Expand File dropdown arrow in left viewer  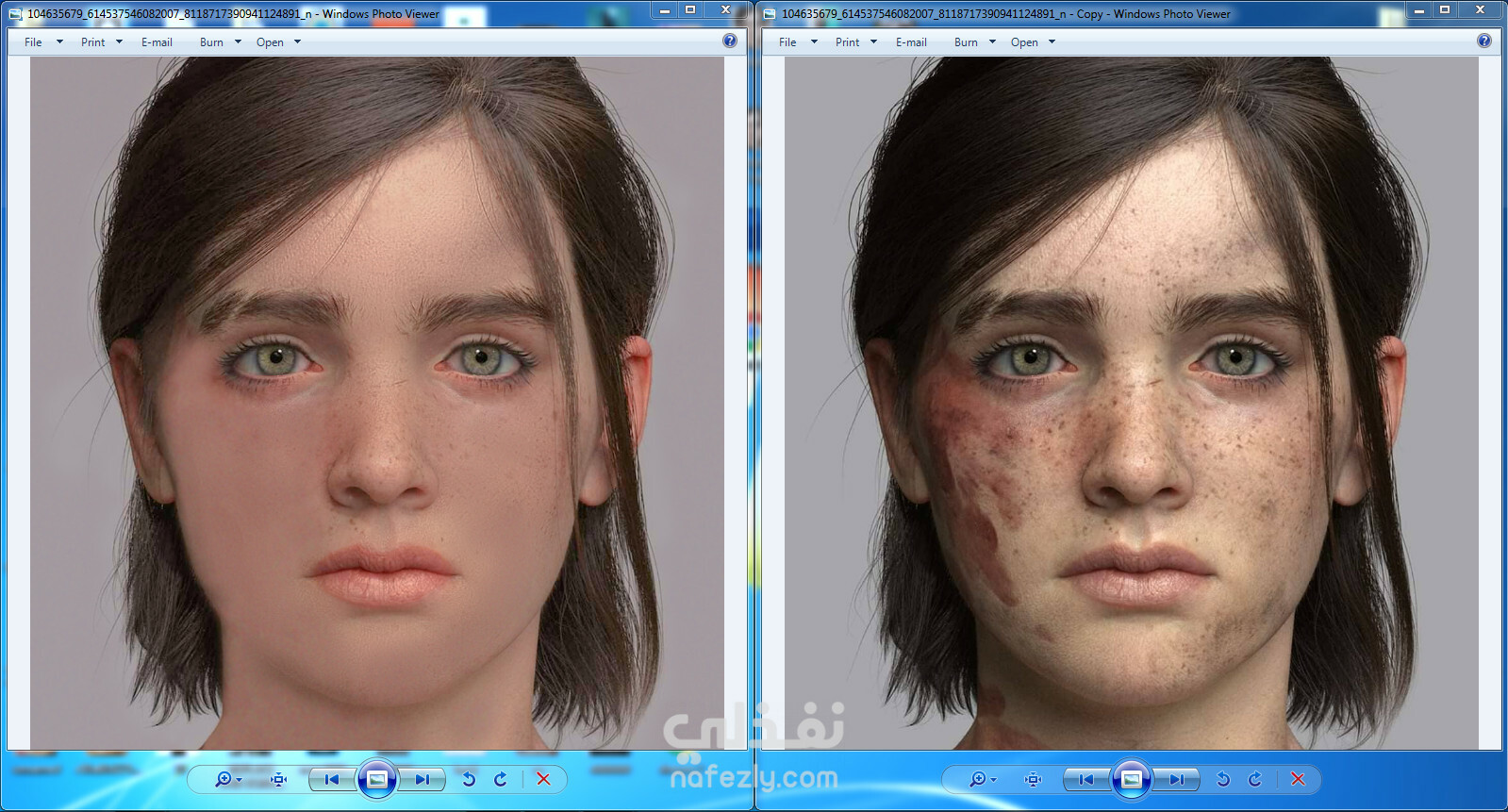point(59,42)
